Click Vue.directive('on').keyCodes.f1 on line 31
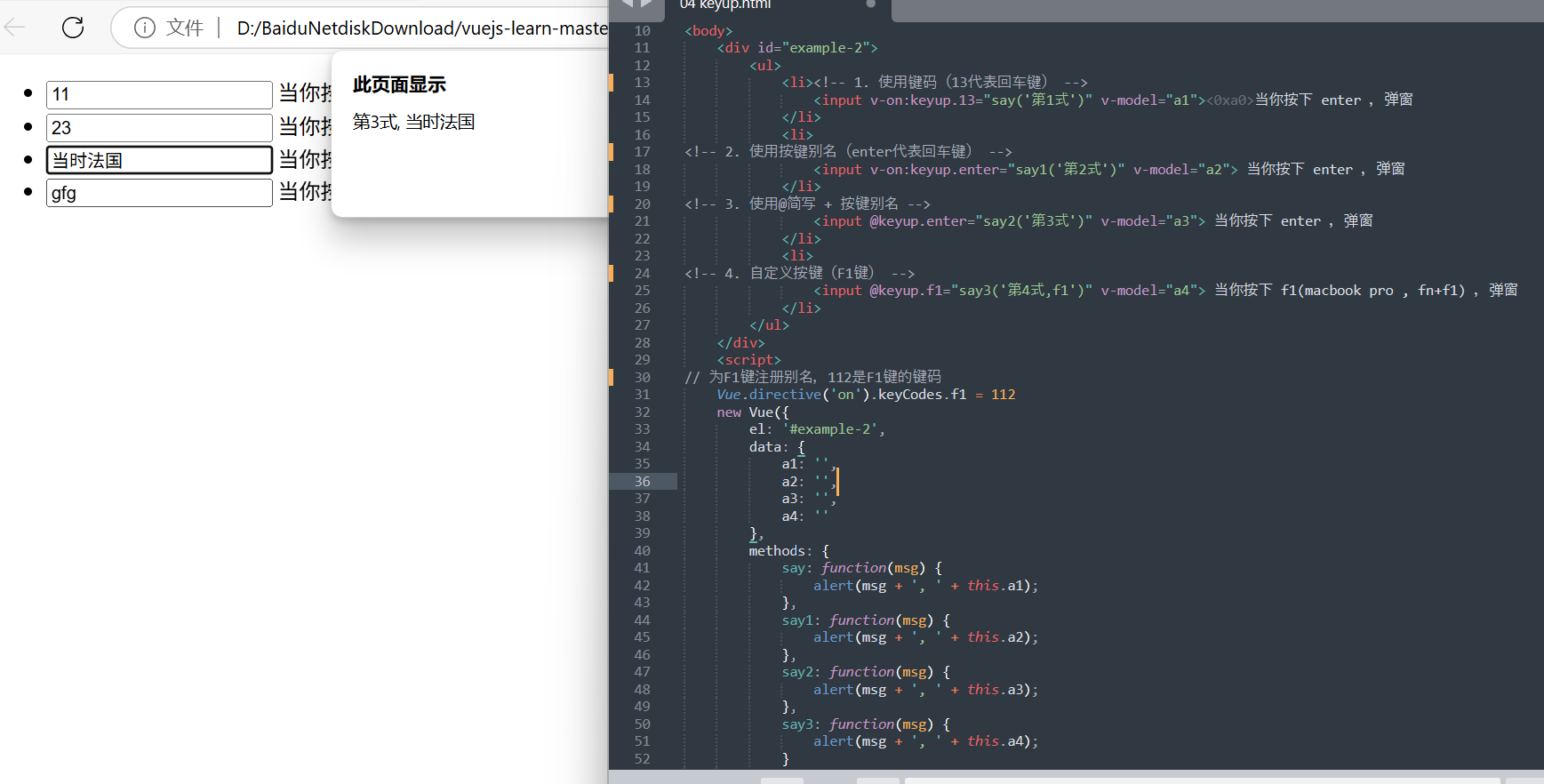This screenshot has width=1544, height=784. click(x=841, y=395)
